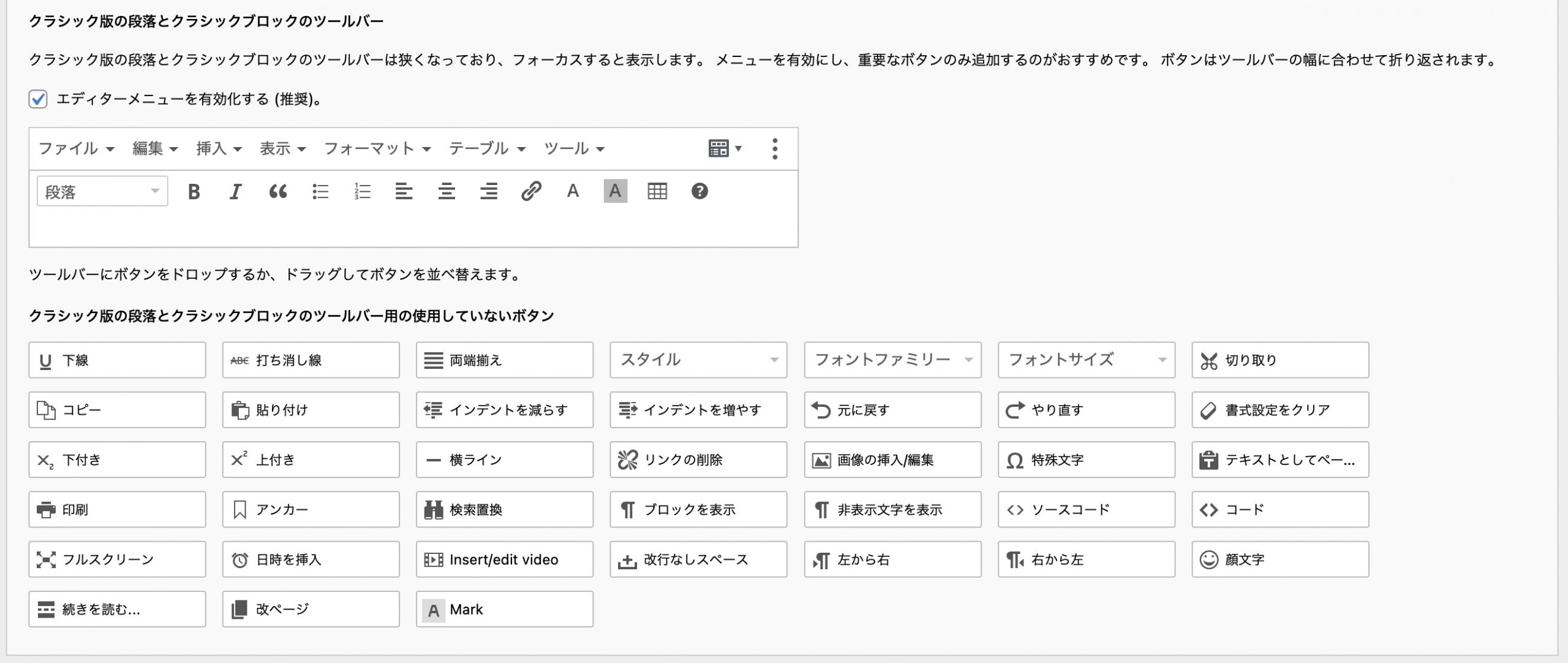This screenshot has width=1568, height=663.
Task: Select the 右から左 direction button
Action: coord(1087,559)
